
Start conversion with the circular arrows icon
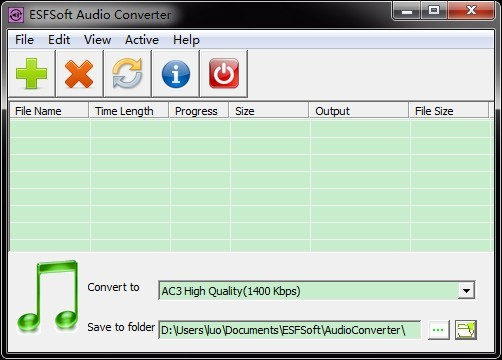(127, 74)
